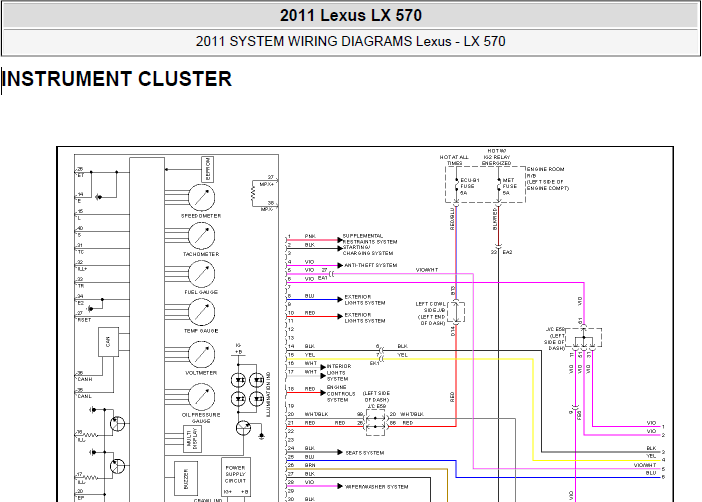Click the TACHOMETER label in the diagram
This screenshot has height=502, width=702.
tap(201, 254)
